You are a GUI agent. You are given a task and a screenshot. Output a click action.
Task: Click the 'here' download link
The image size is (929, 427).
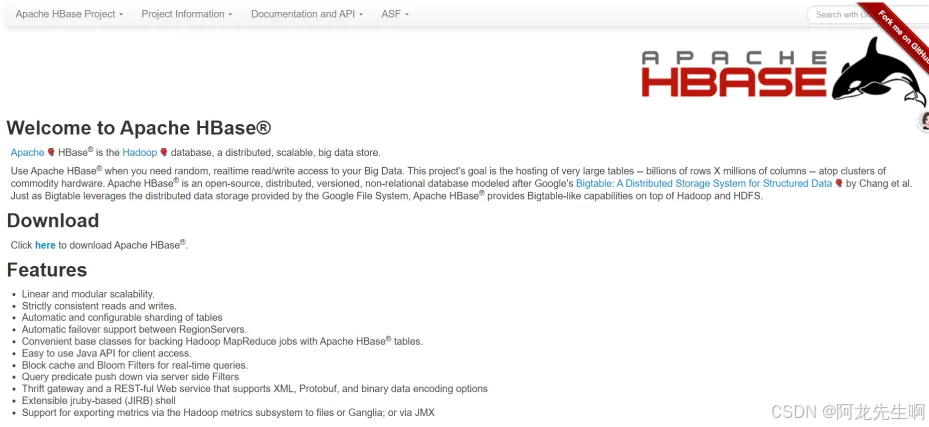coord(45,245)
